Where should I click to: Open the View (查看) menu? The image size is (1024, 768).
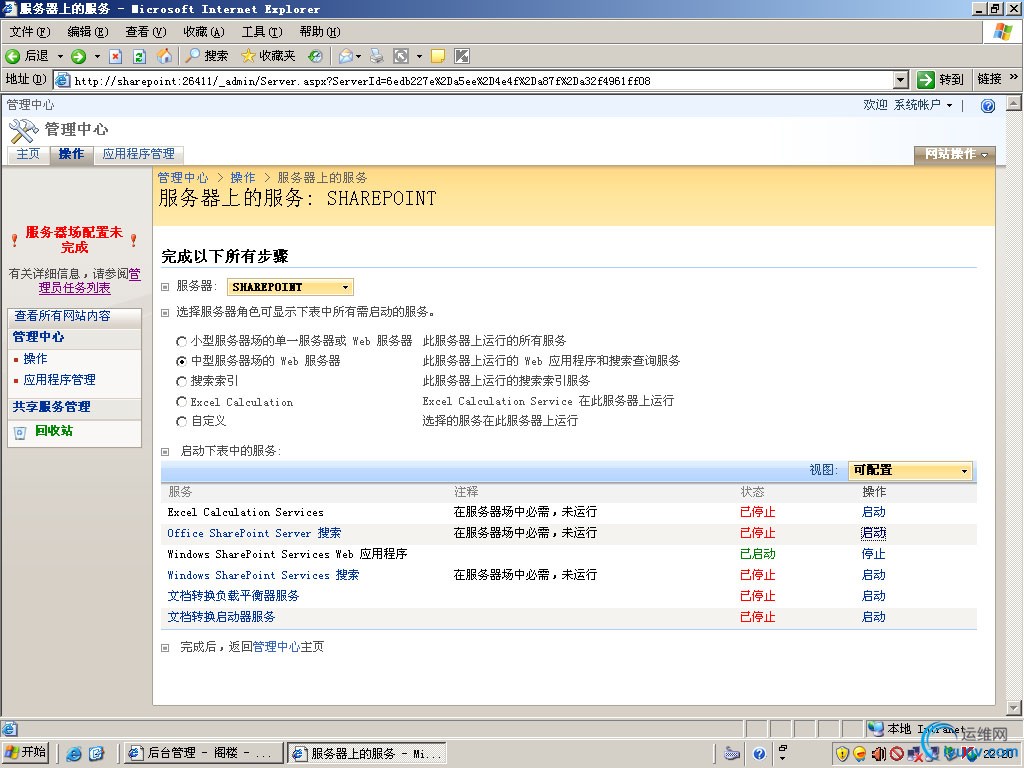tap(146, 31)
